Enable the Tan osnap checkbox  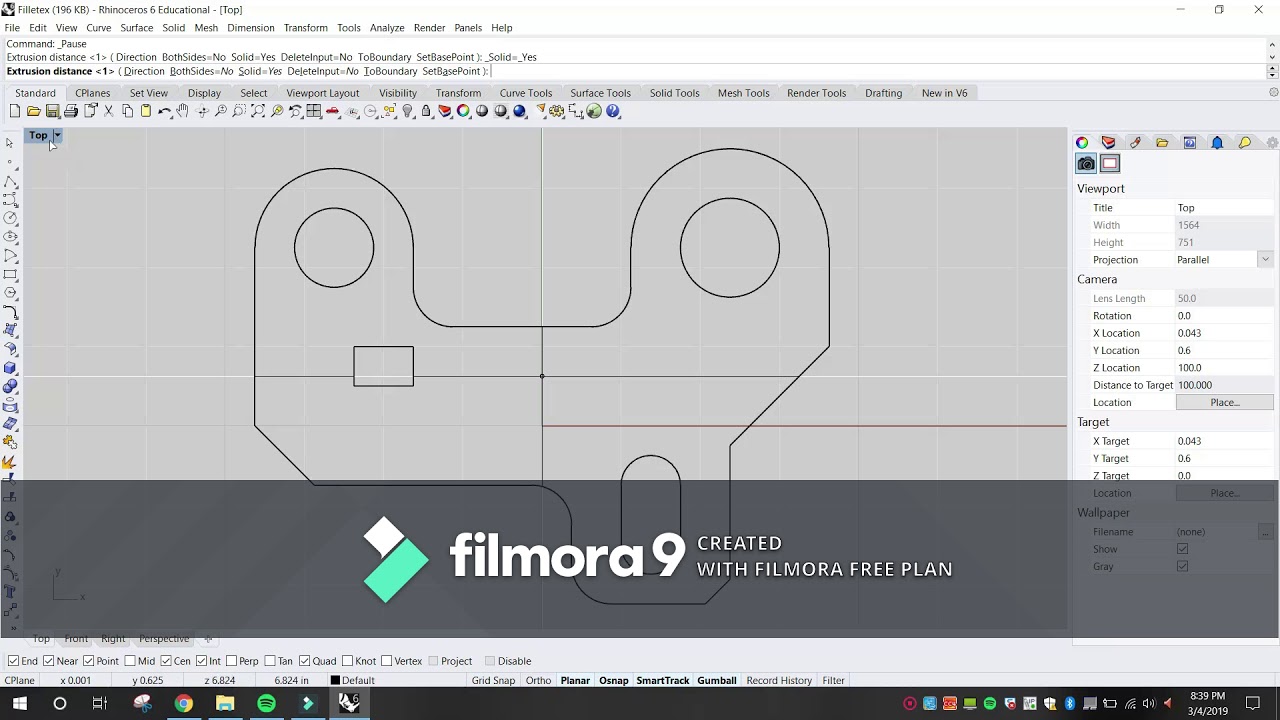point(271,661)
